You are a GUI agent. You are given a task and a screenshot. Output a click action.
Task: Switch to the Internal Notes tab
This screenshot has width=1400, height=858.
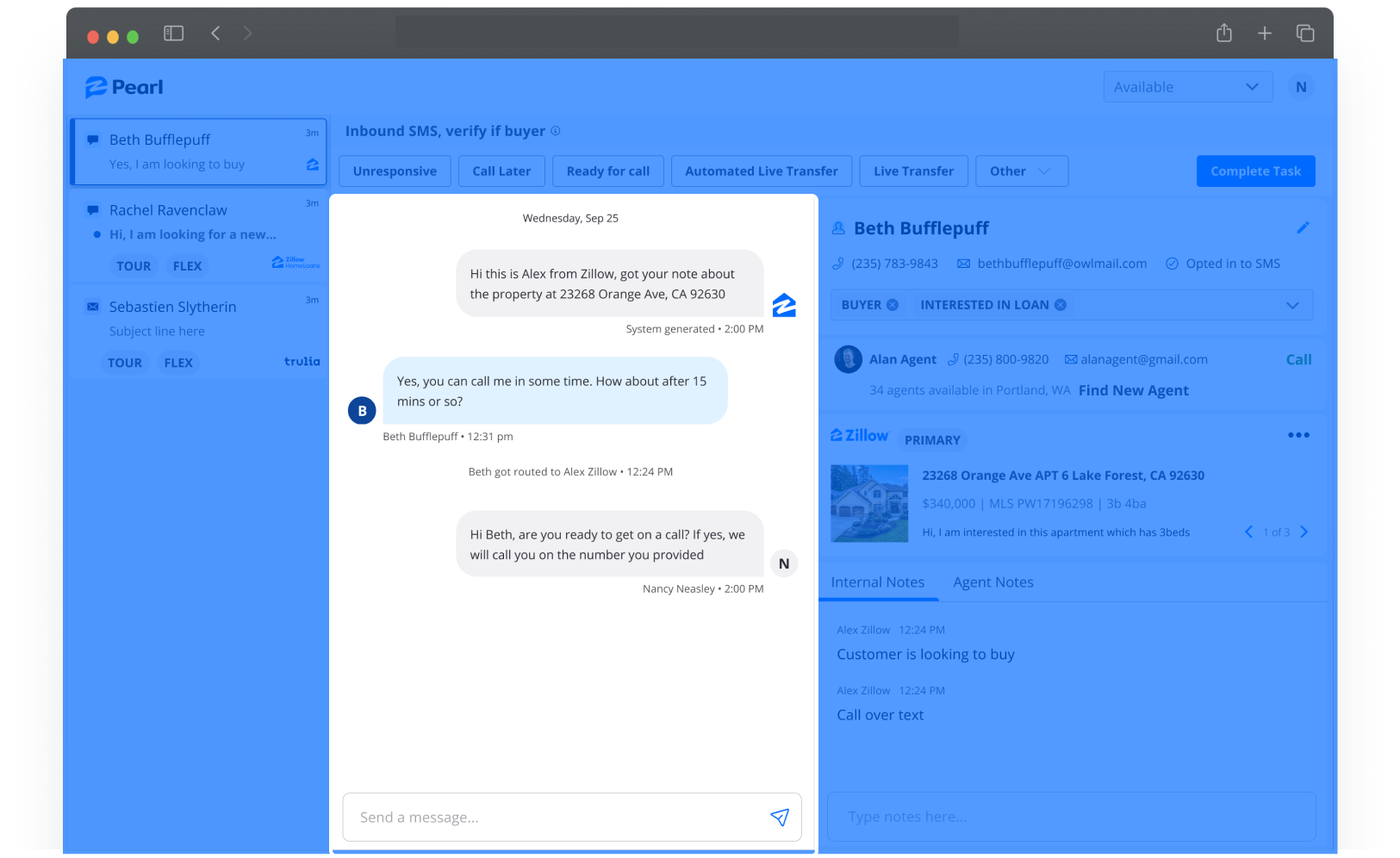pos(878,582)
